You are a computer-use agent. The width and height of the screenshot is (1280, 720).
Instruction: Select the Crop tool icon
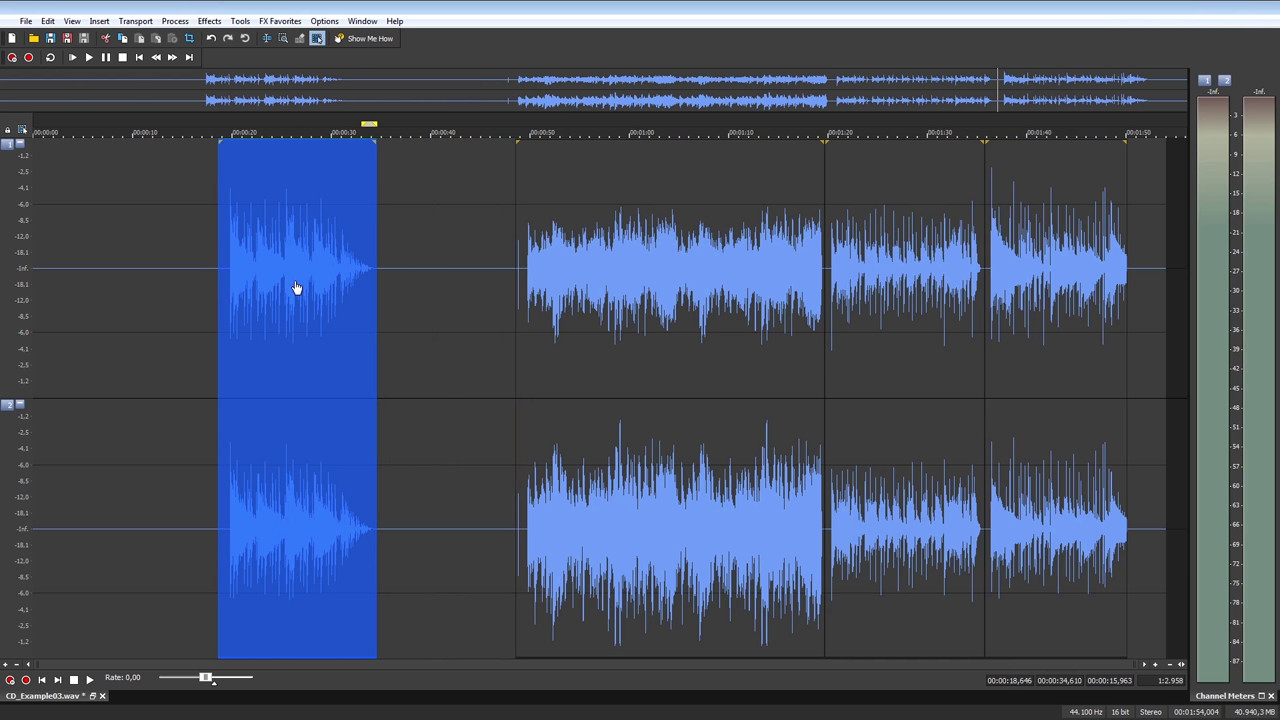(189, 38)
